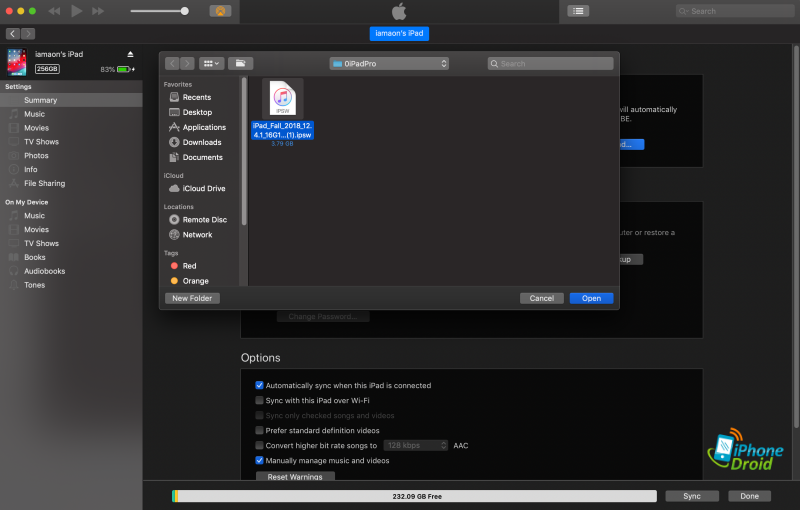Enable Prefer standard definition videos
This screenshot has width=800, height=510.
coord(259,430)
